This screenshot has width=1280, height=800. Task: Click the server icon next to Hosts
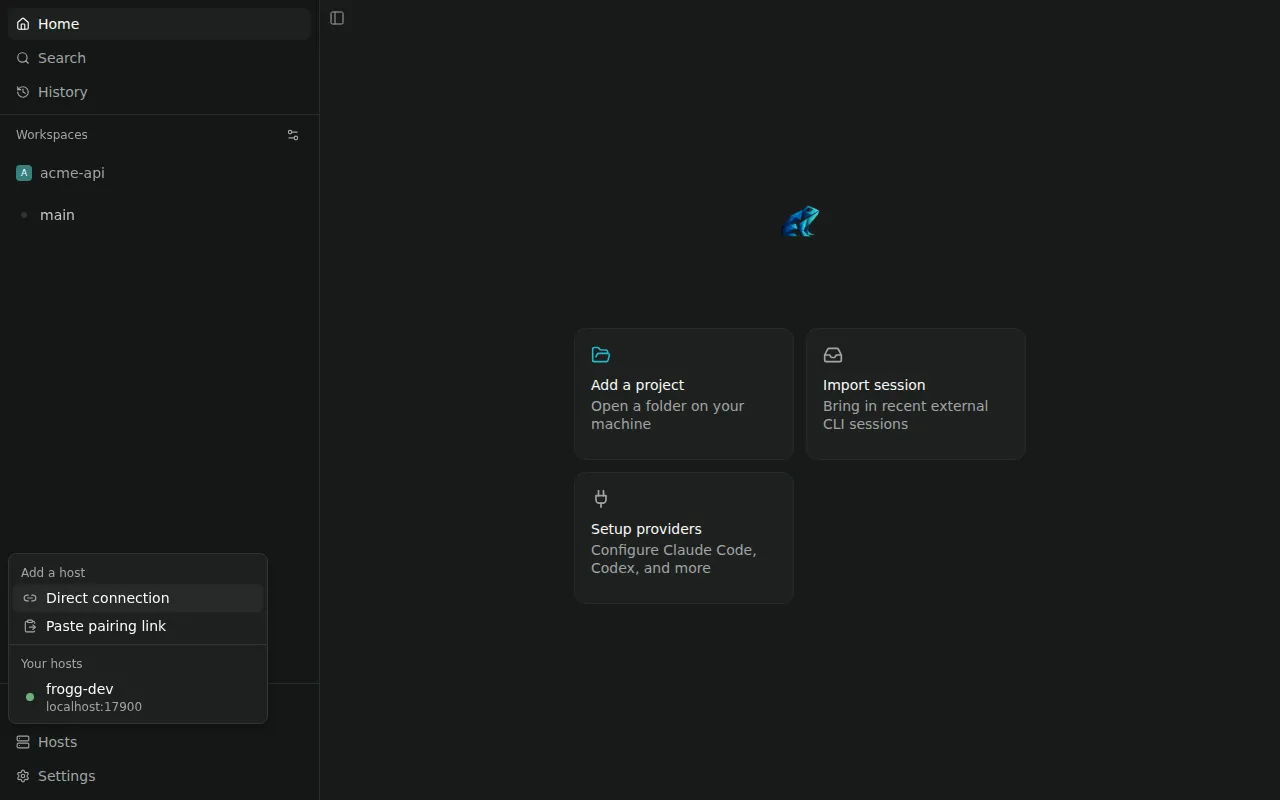click(x=23, y=742)
